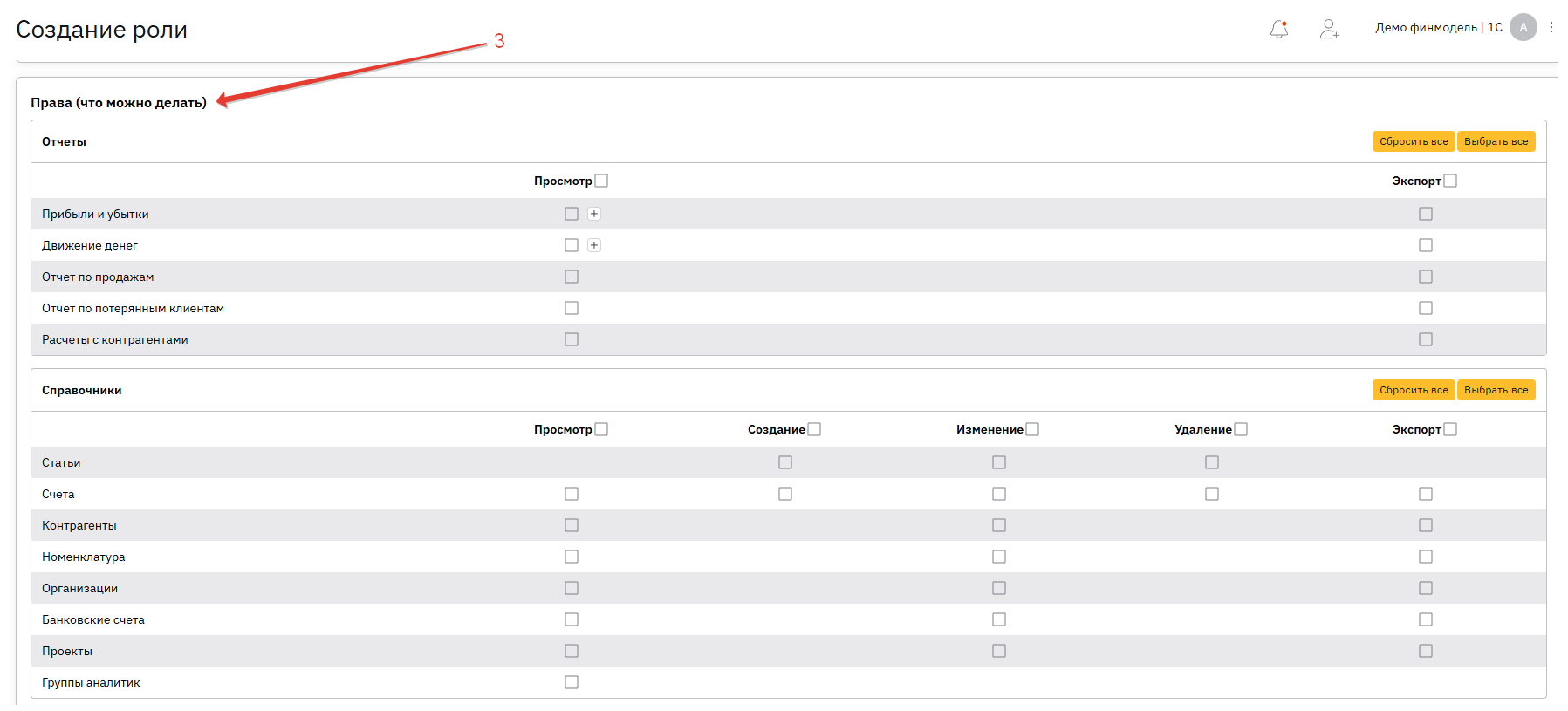Image resolution: width=1568 pixels, height=711 pixels.
Task: Toggle the Отчеты Экспорт header checkbox
Action: click(x=1450, y=181)
